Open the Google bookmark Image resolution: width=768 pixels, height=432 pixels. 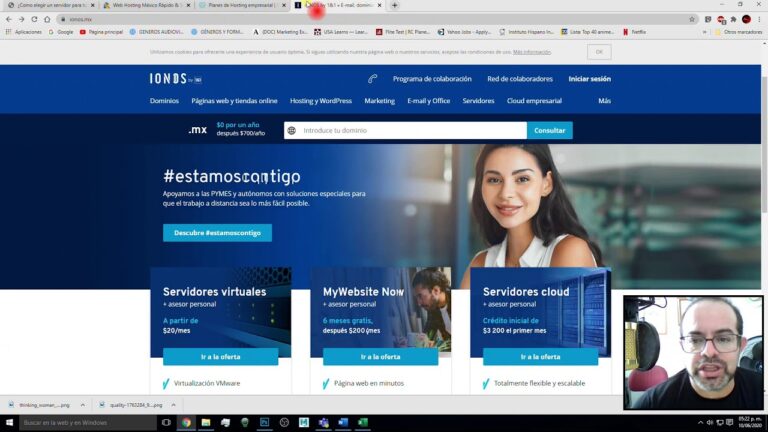[x=61, y=32]
